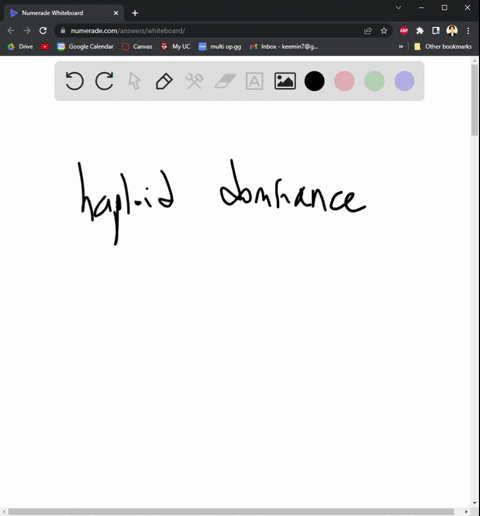Image resolution: width=480 pixels, height=516 pixels.
Task: Expand hidden bookmarks with double chevron
Action: tap(401, 46)
